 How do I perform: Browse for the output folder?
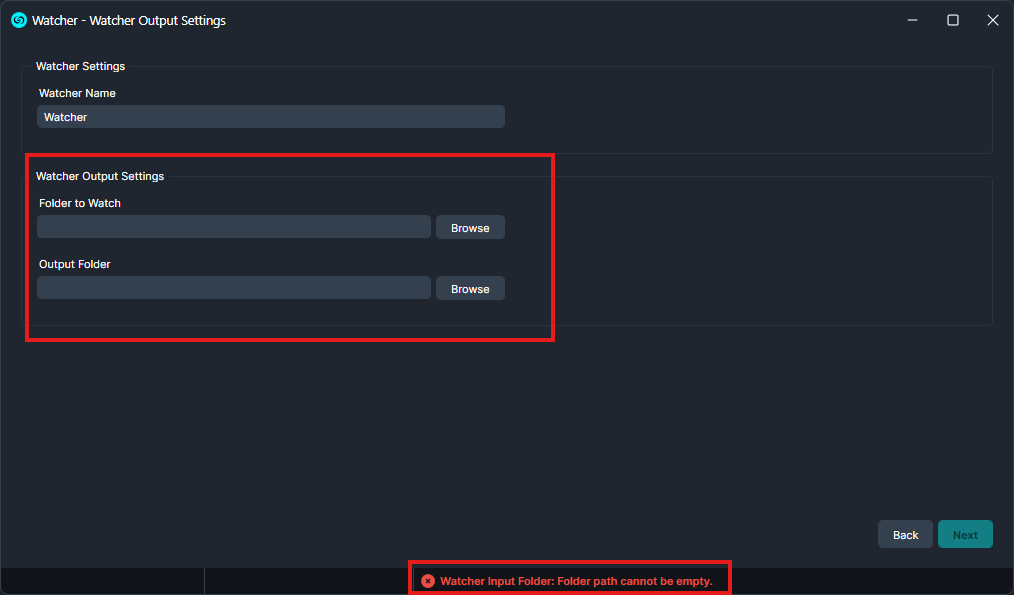(x=470, y=288)
